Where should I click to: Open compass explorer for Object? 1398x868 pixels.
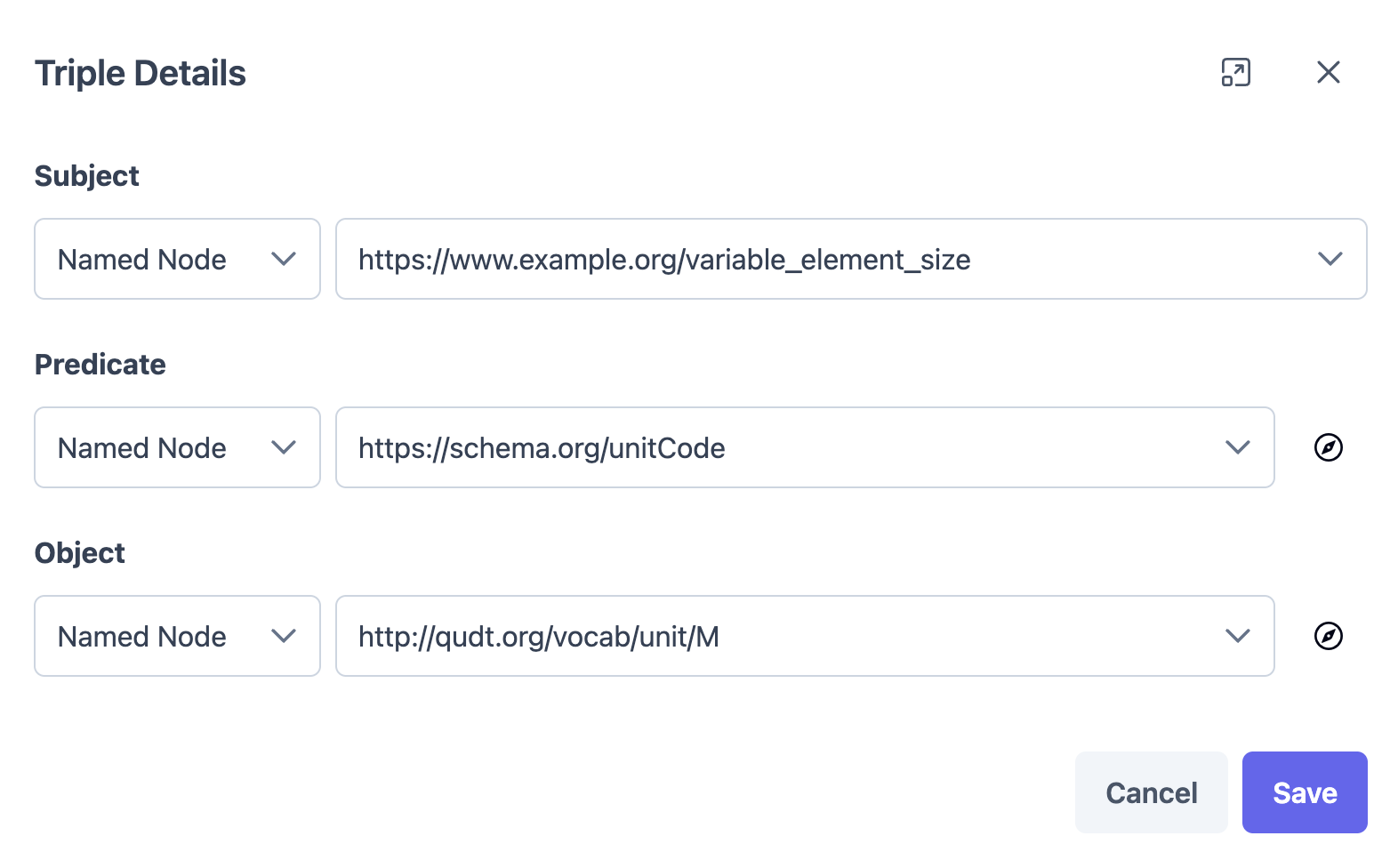1328,636
